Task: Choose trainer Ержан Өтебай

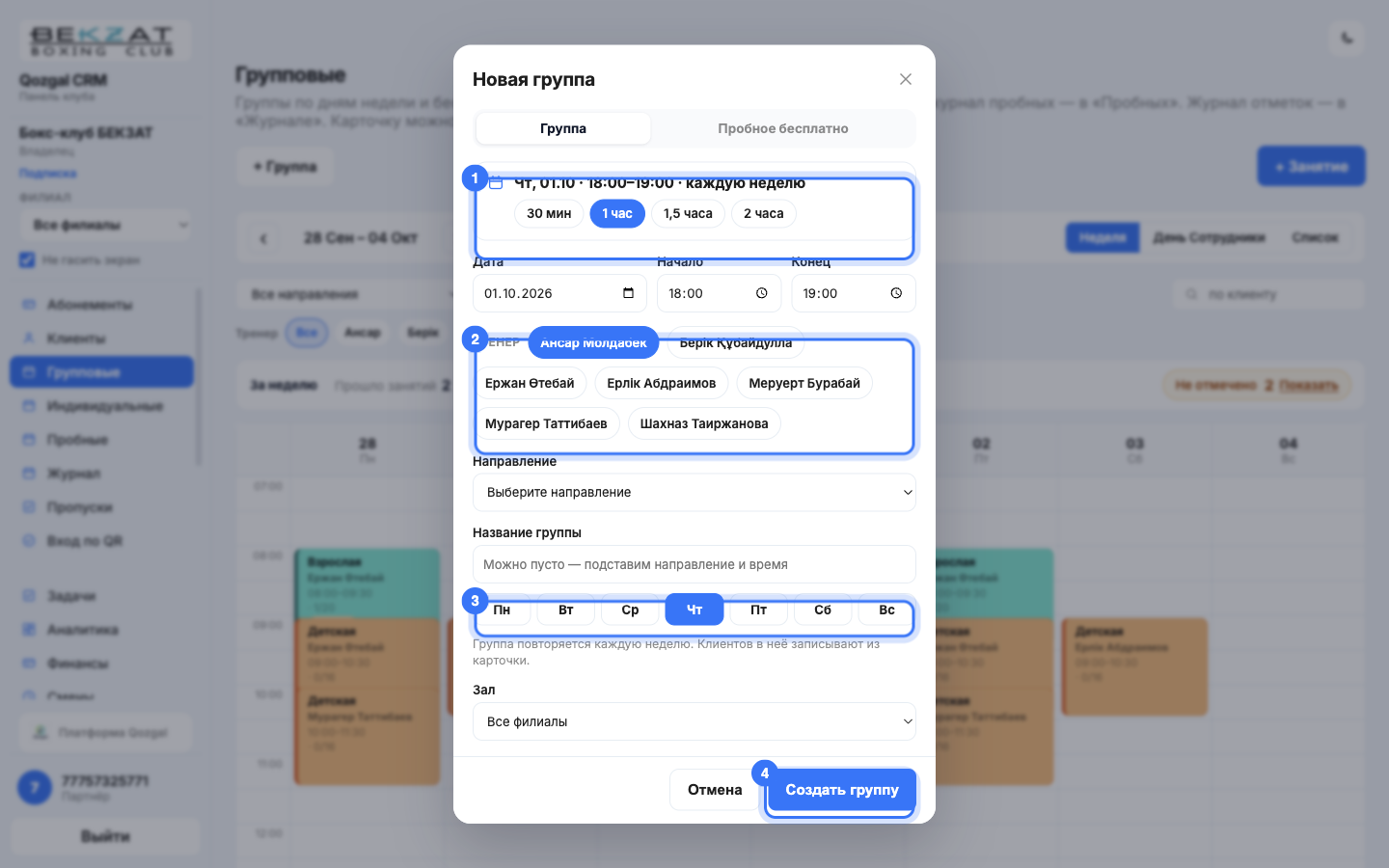Action: [530, 383]
